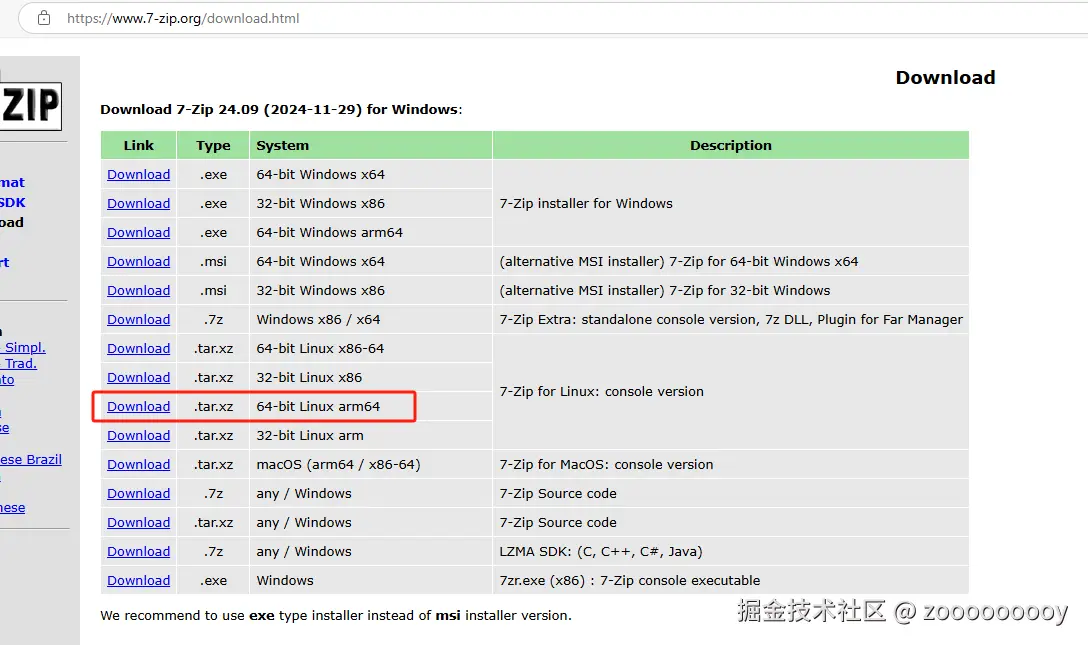Screen dimensions: 1088x645
Task: Download the .exe for 64-bit Windows arm64
Action: (139, 233)
